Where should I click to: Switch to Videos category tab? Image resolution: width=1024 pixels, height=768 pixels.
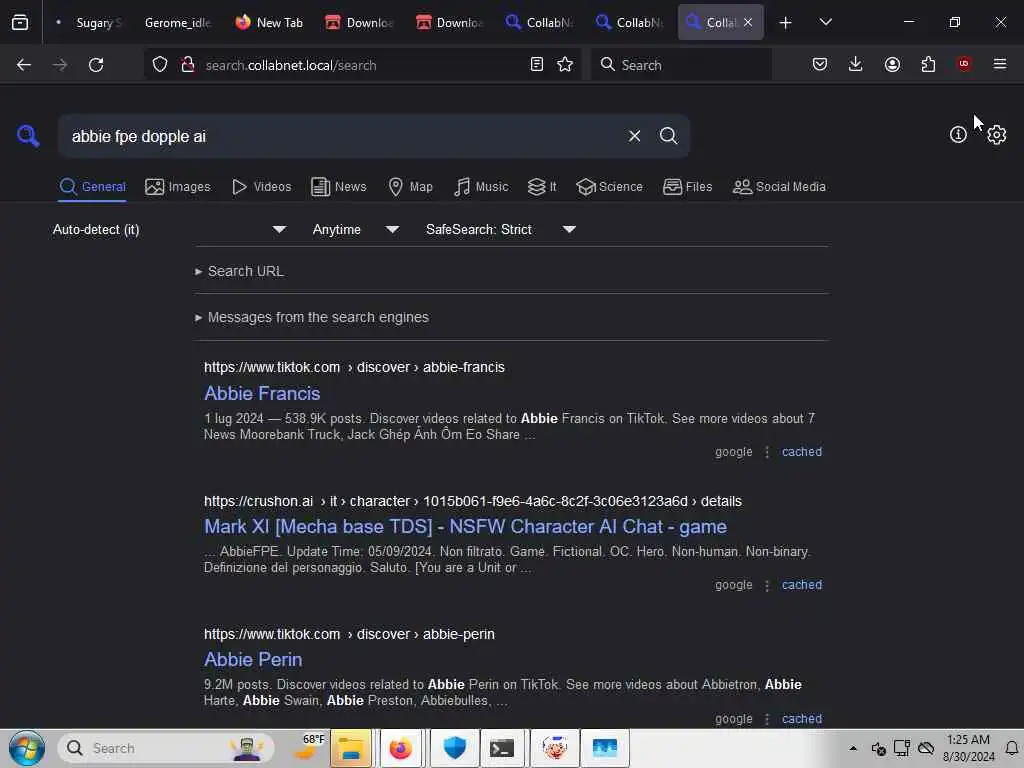pos(262,187)
